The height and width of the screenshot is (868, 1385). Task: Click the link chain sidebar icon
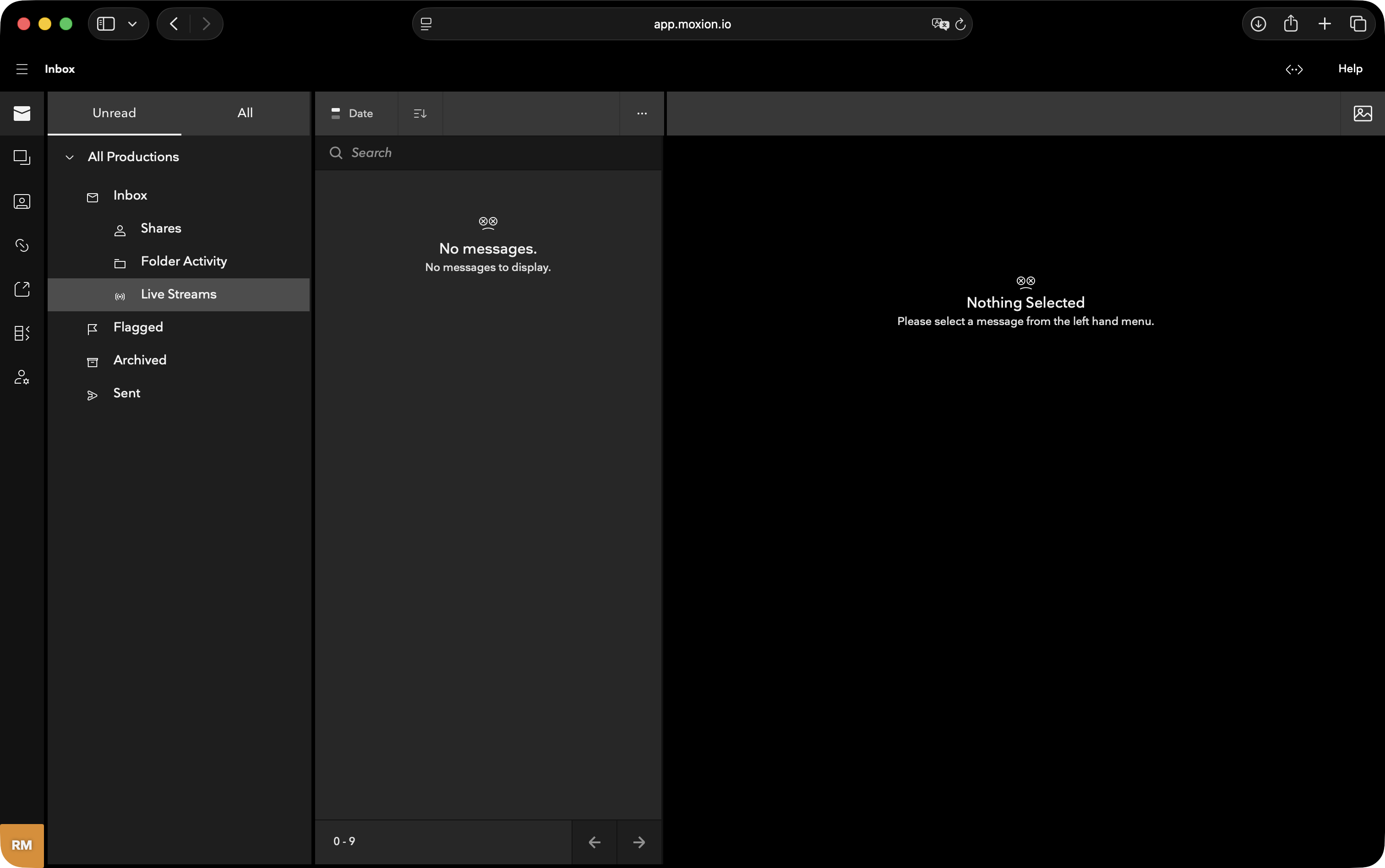22,245
